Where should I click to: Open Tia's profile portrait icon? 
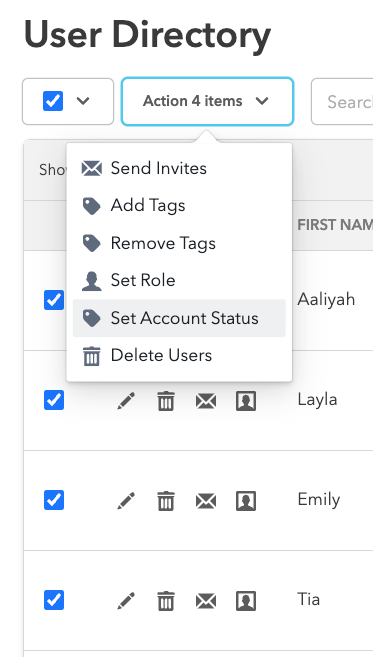(246, 601)
